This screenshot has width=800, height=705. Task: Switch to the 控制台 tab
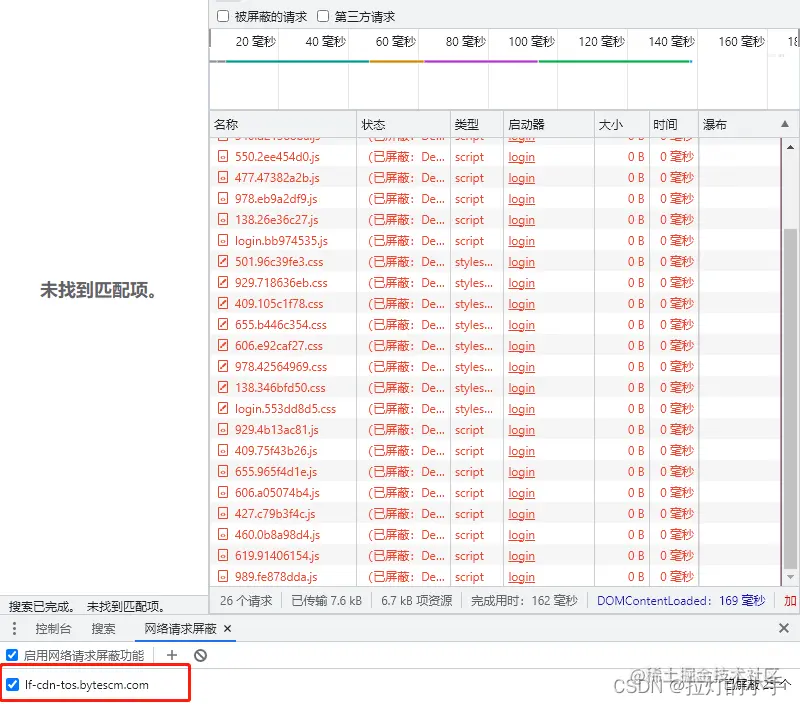pos(53,628)
